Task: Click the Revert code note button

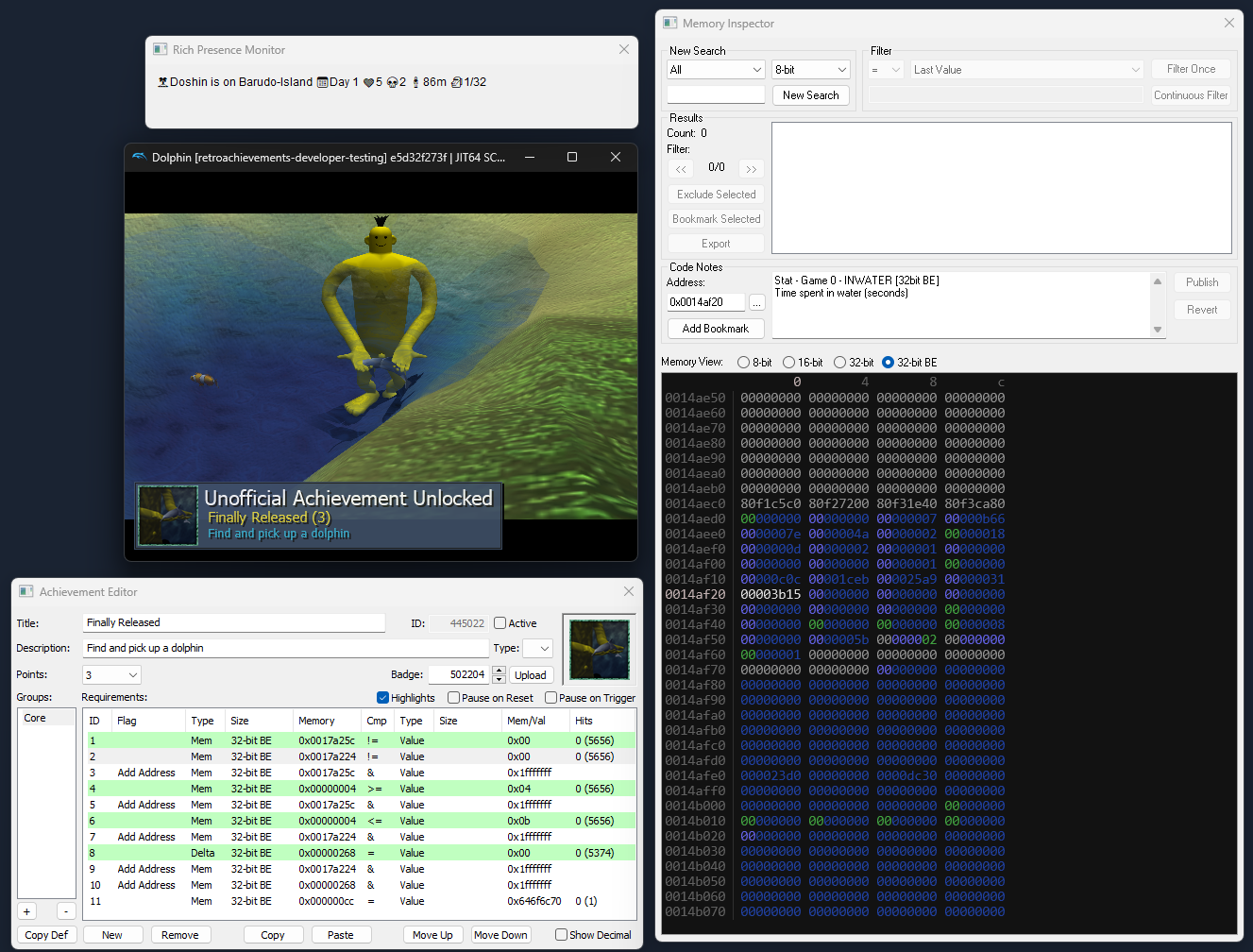Action: click(1202, 310)
